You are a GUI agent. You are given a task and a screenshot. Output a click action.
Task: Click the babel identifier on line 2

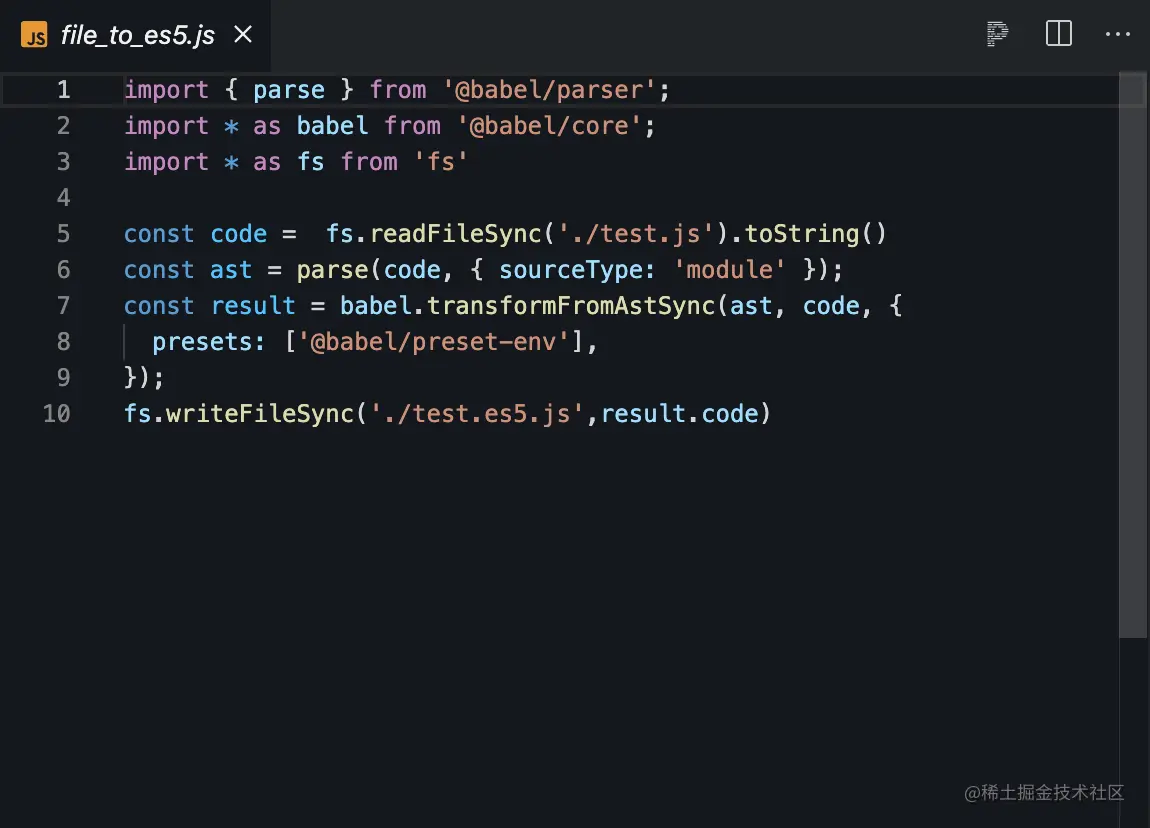[x=332, y=125]
